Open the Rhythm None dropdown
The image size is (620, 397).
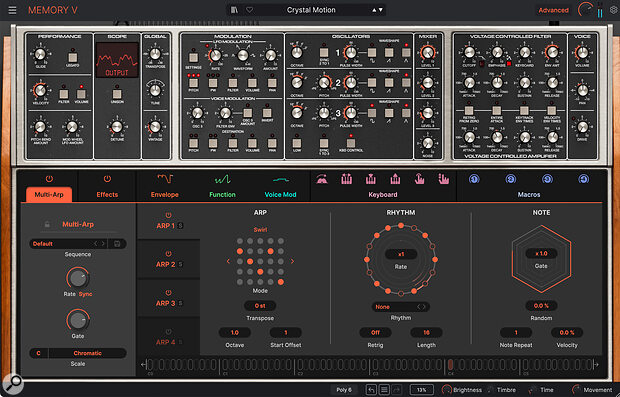click(x=401, y=307)
